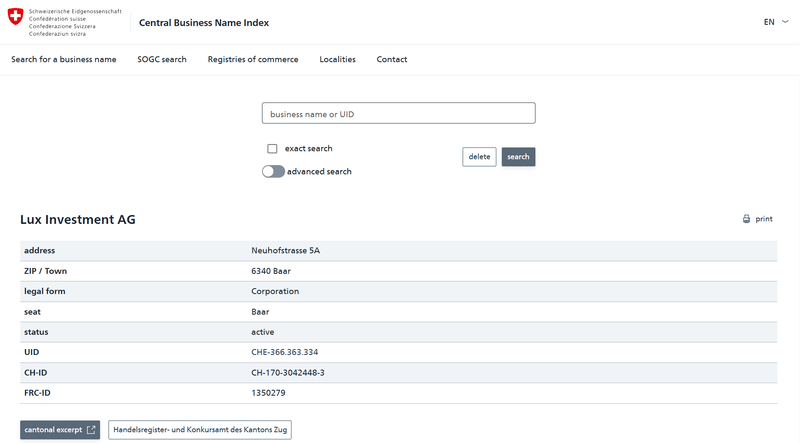Click the external link icon on cantonal excerpt
This screenshot has width=800, height=444.
pos(91,430)
